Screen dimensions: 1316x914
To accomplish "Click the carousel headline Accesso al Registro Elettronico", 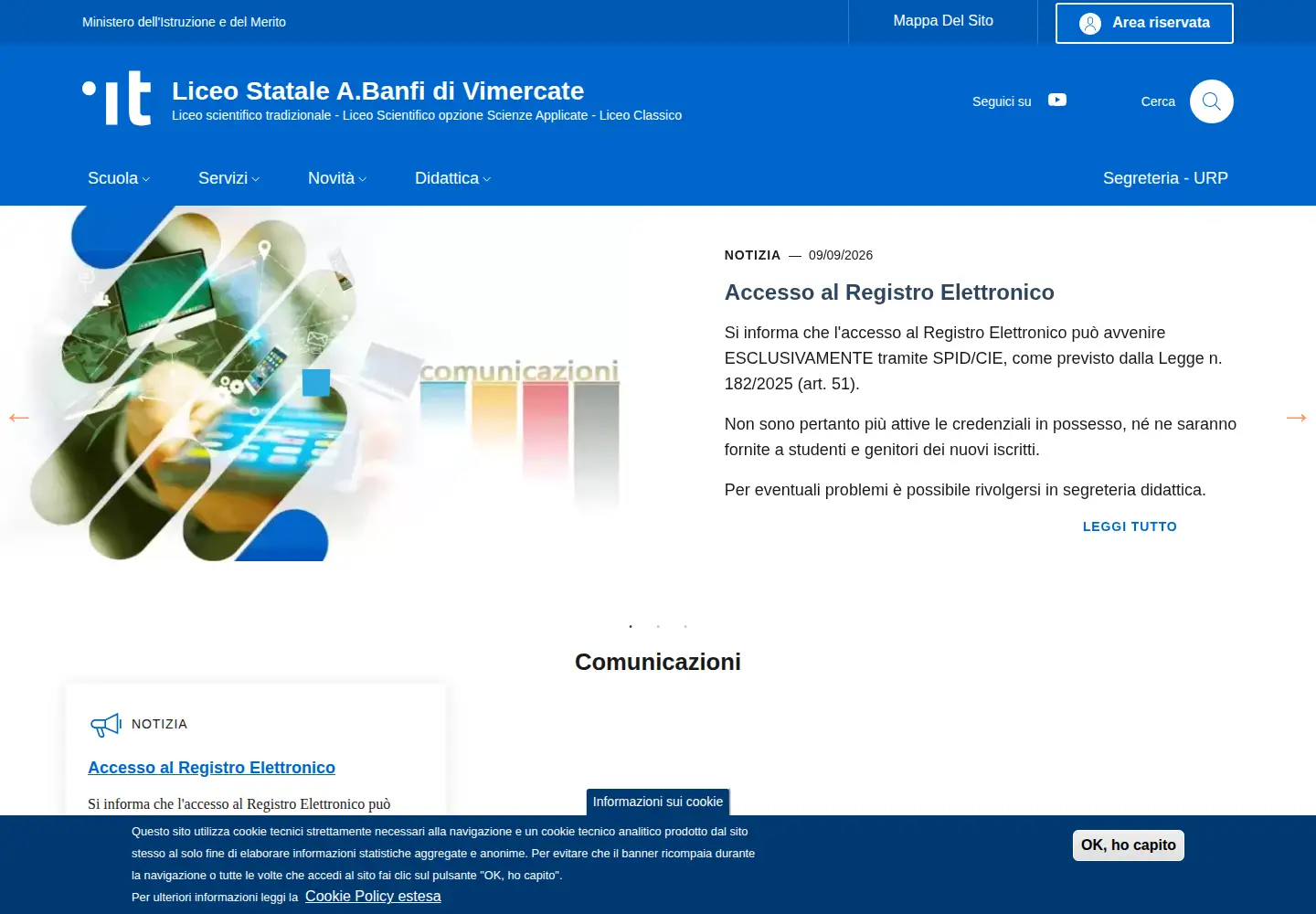I will (889, 292).
